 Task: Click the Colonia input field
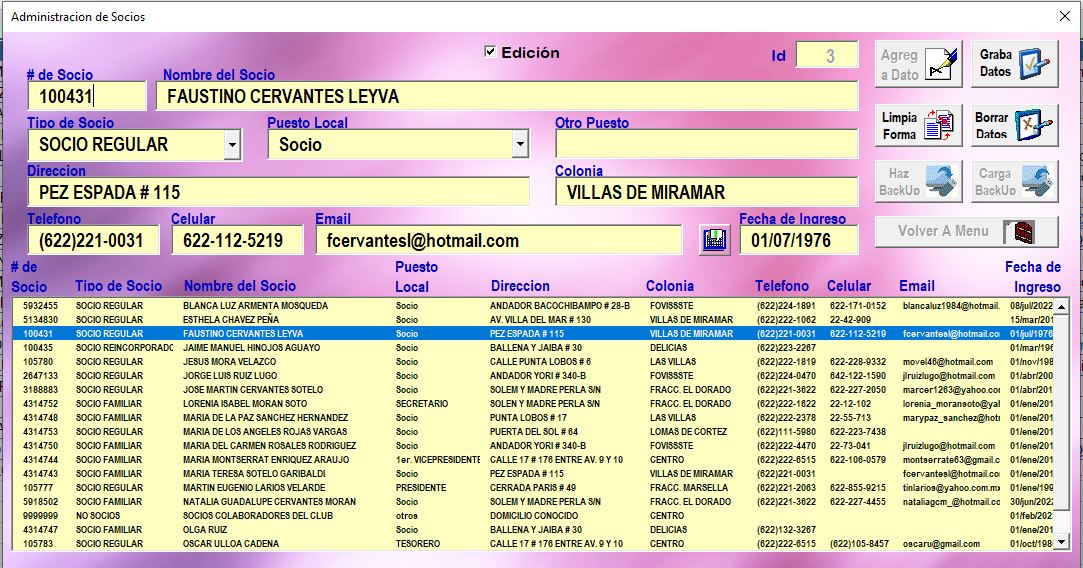[707, 192]
